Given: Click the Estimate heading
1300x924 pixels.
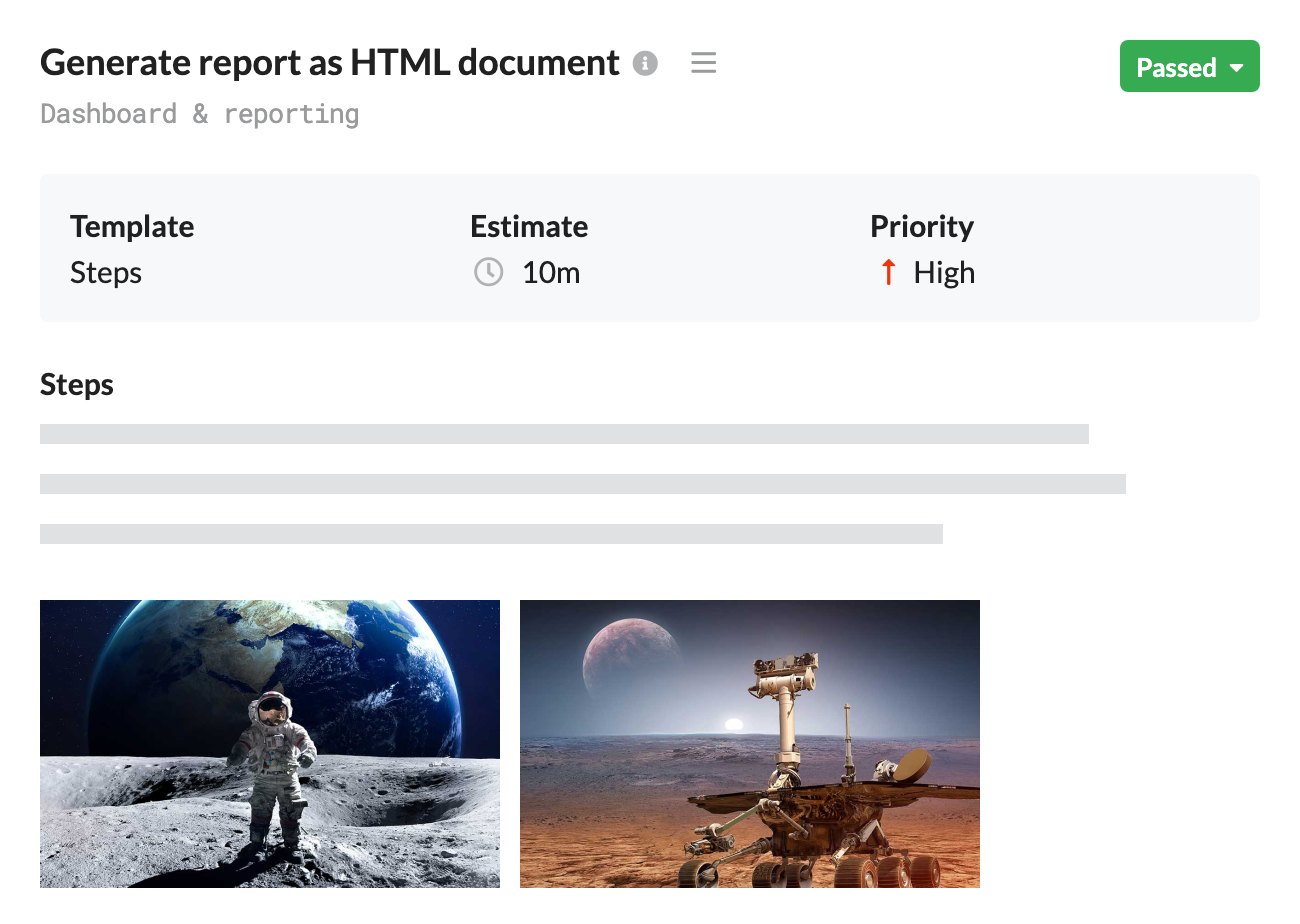Looking at the screenshot, I should coord(529,227).
